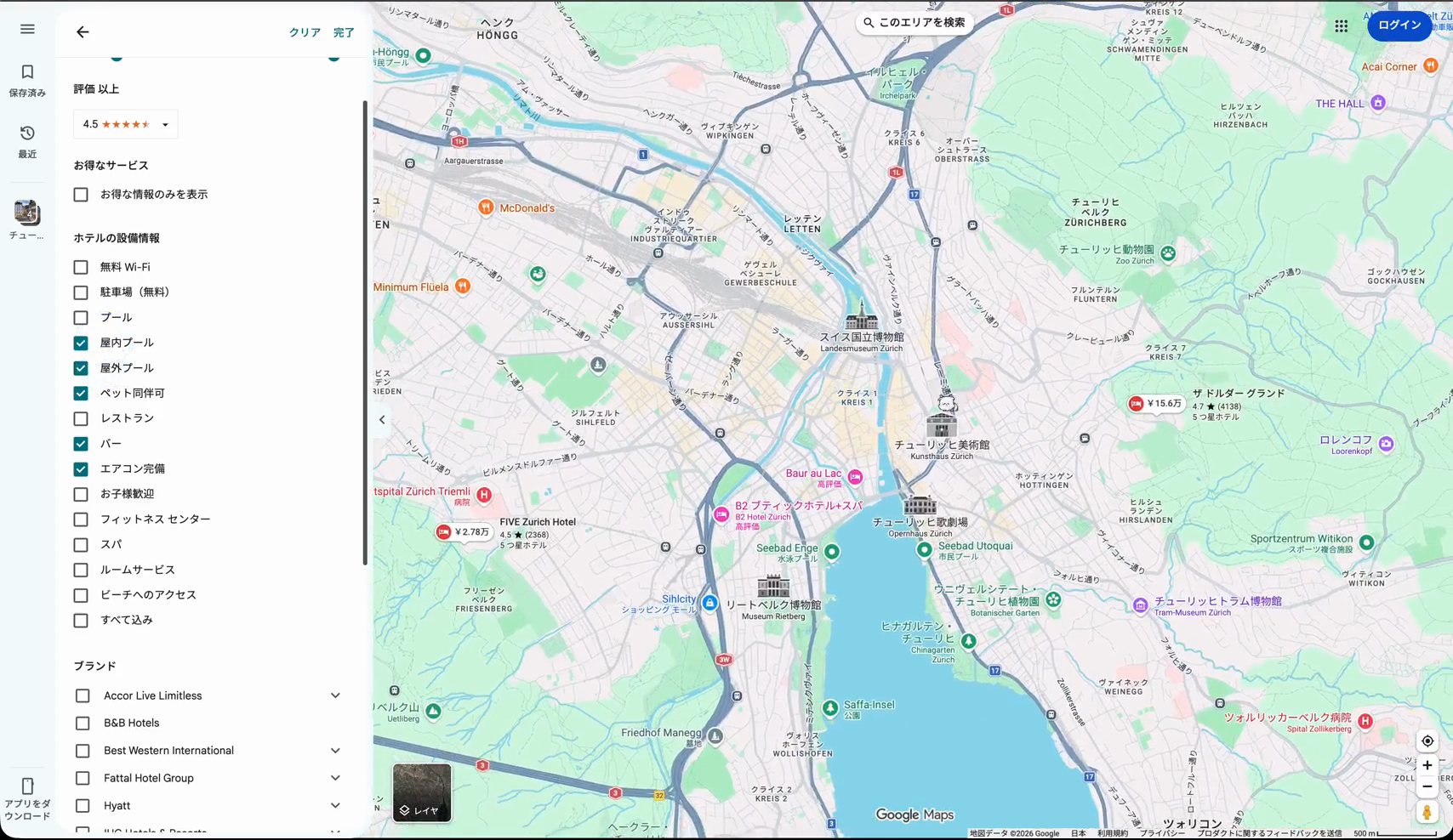Select the B2 ブティックホテル+スパ pin
The width and height of the screenshot is (1453, 840).
coord(721,514)
